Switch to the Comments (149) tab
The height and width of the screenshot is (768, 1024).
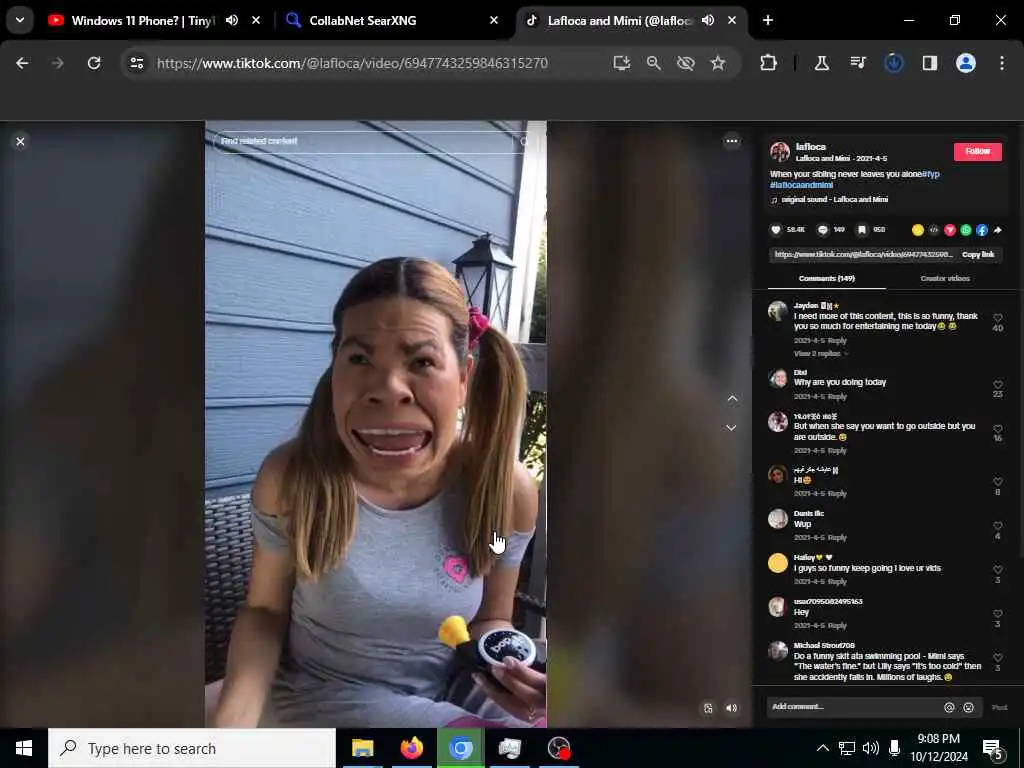[x=826, y=278]
